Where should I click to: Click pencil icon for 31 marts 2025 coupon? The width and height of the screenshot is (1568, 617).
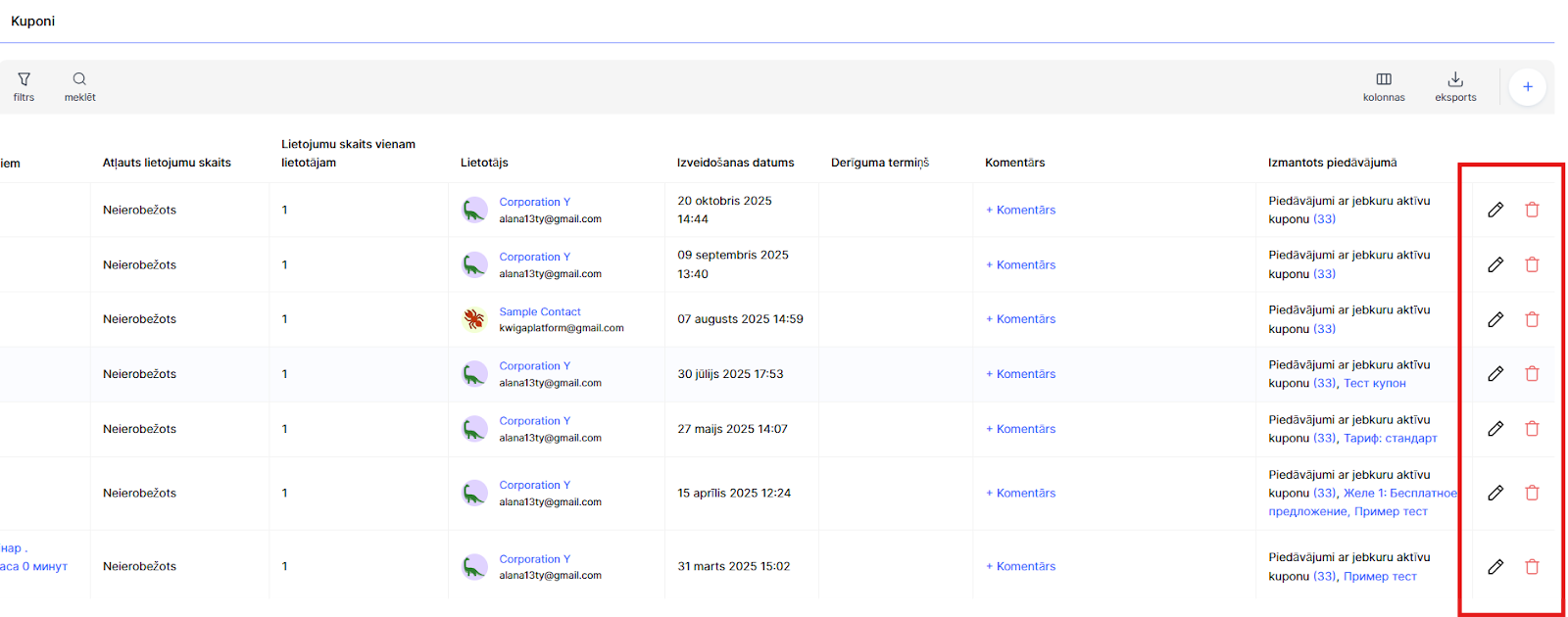[1495, 567]
